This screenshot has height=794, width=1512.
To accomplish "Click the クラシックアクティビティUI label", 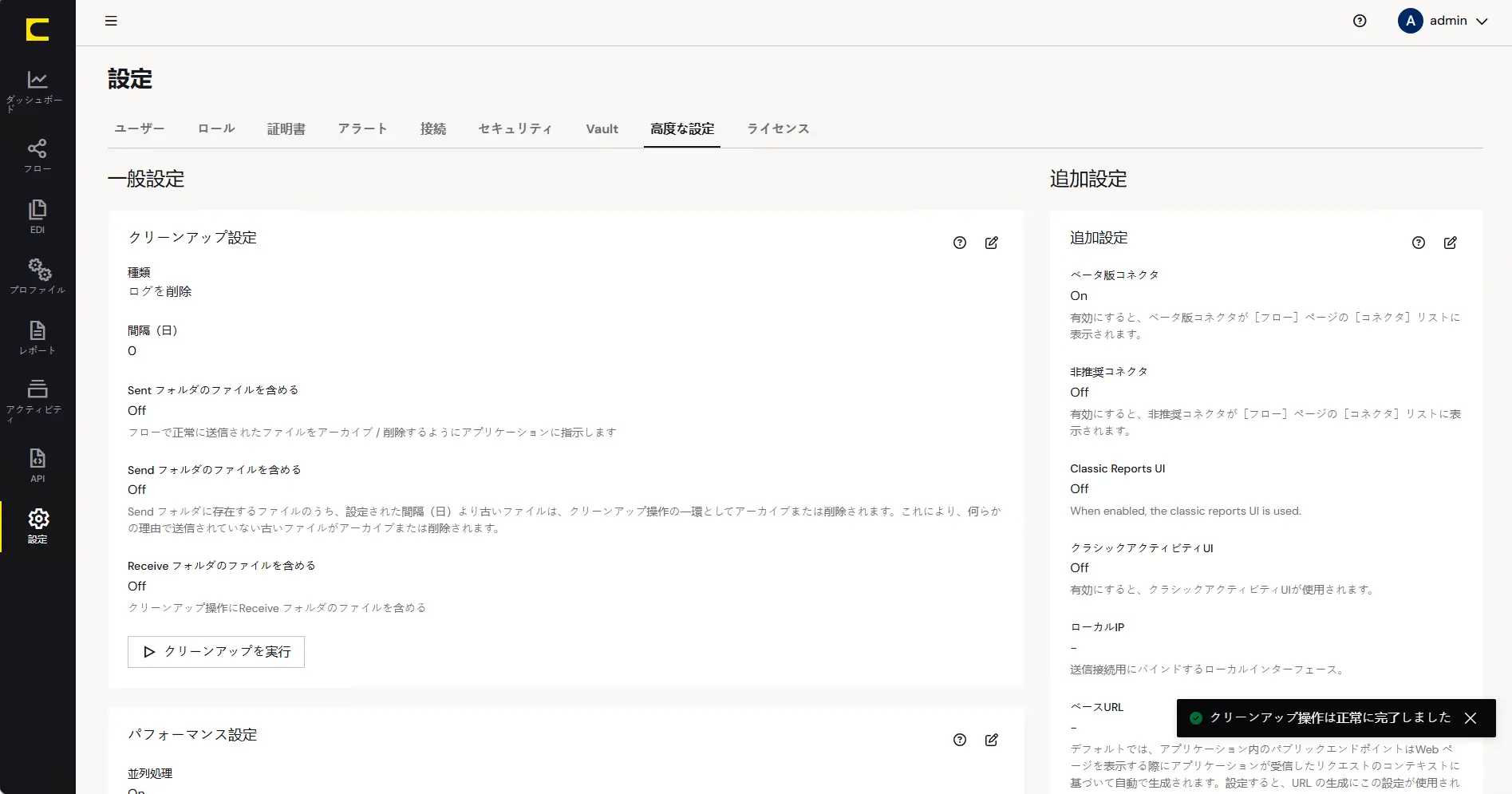I will coord(1142,548).
